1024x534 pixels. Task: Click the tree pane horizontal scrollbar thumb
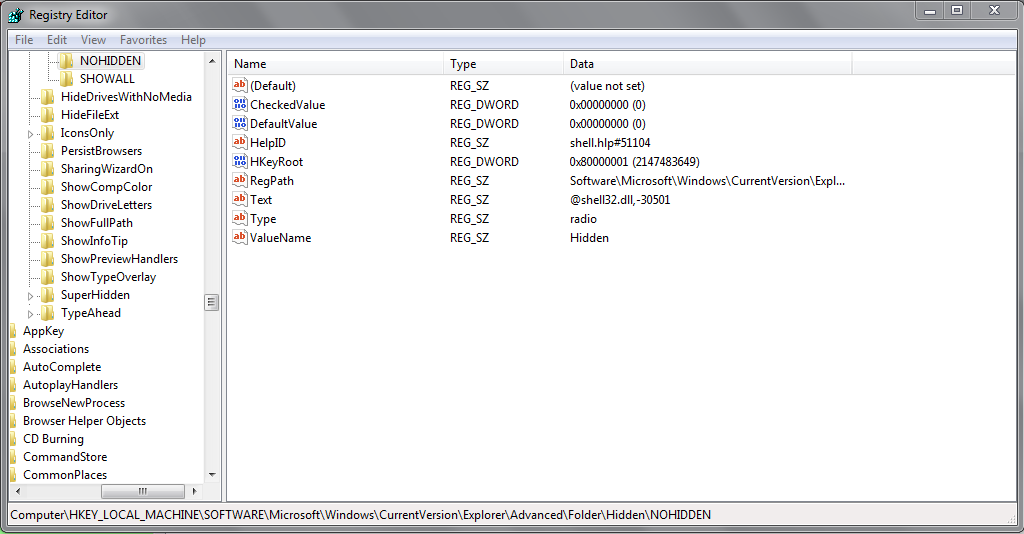(142, 491)
